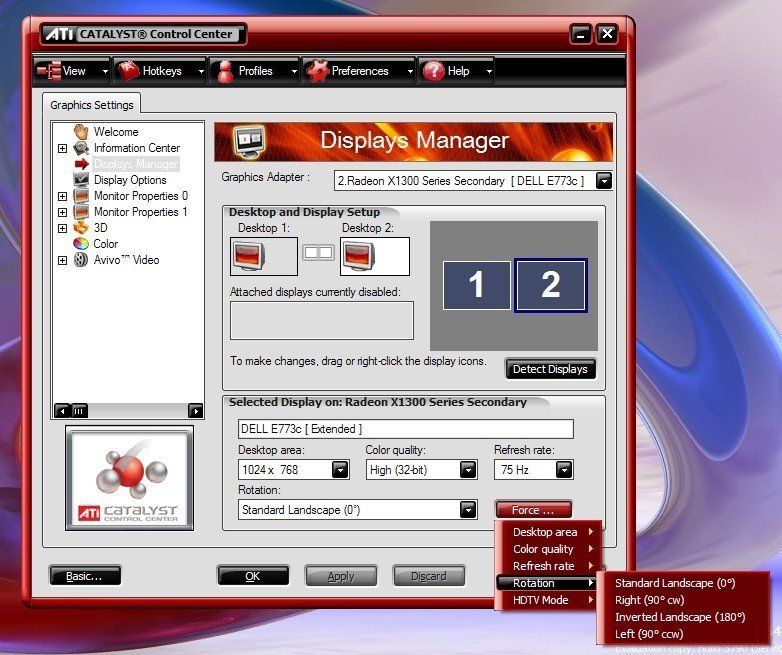This screenshot has width=782, height=655.
Task: Expand the Monitor Properties 0 node
Action: pos(62,196)
